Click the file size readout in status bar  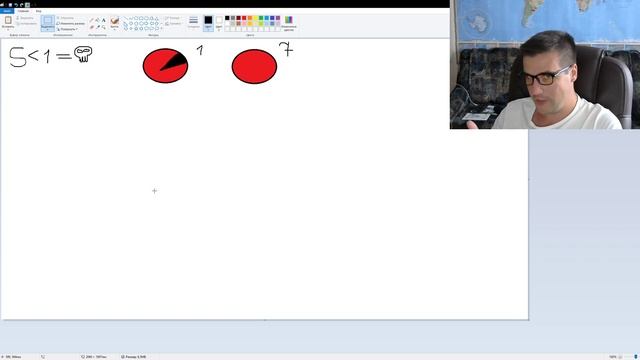coord(133,357)
